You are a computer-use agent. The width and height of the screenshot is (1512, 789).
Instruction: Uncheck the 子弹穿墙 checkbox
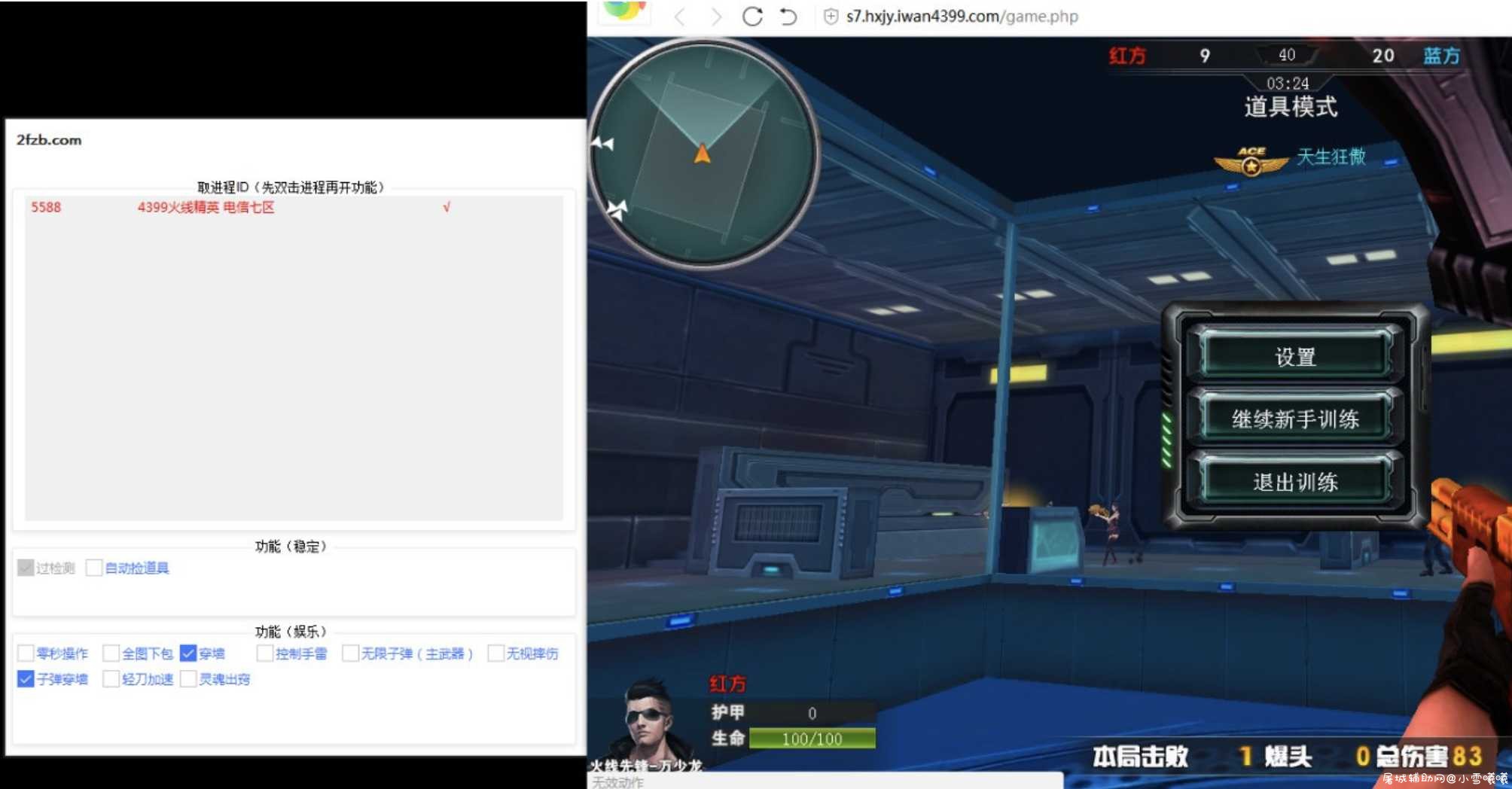coord(26,678)
